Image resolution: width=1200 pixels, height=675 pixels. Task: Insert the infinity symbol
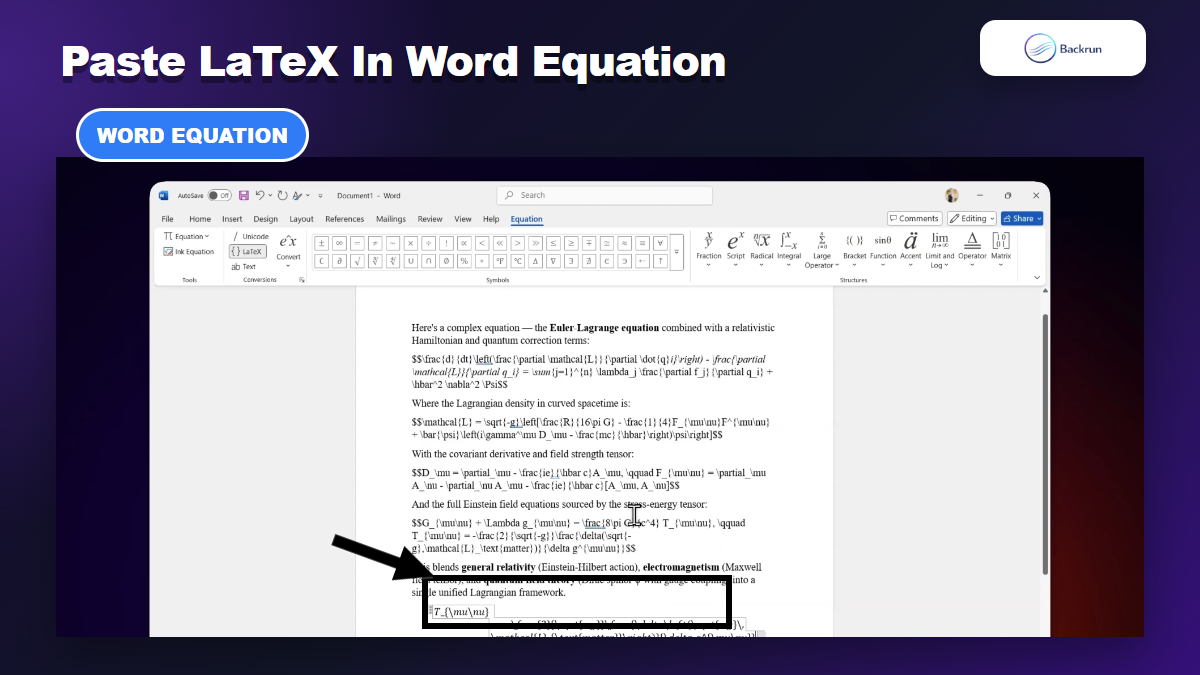click(339, 243)
